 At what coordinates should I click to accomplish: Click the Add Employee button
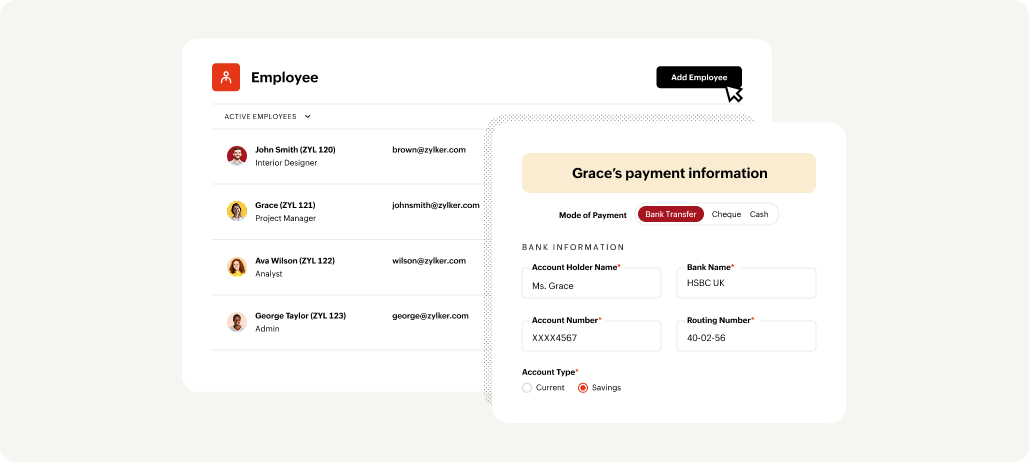pos(699,77)
